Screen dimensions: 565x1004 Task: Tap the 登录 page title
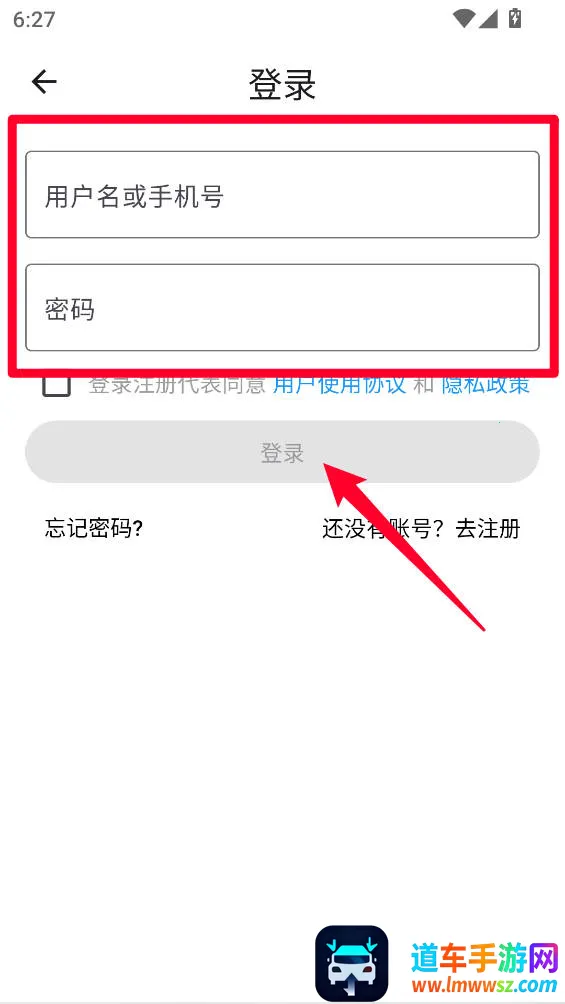pyautogui.click(x=282, y=84)
